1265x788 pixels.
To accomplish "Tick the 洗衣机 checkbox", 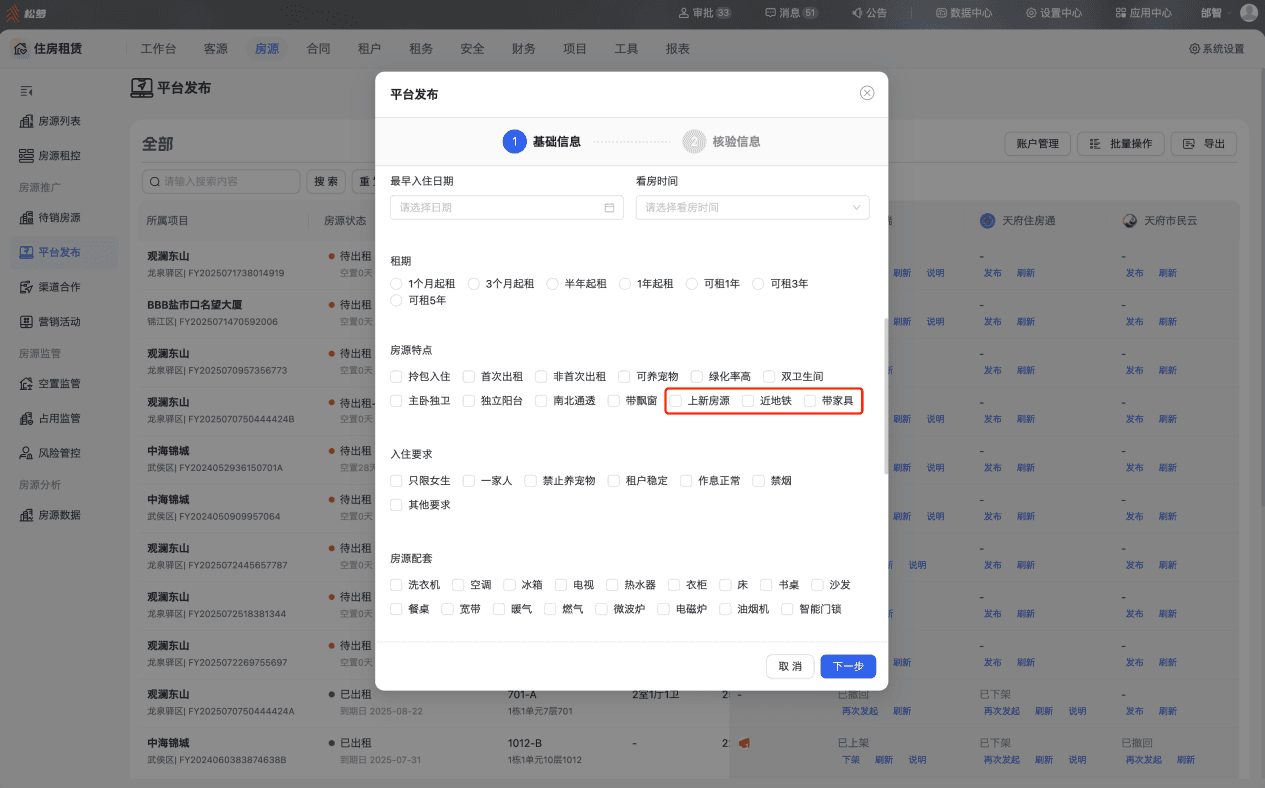I will pos(396,585).
